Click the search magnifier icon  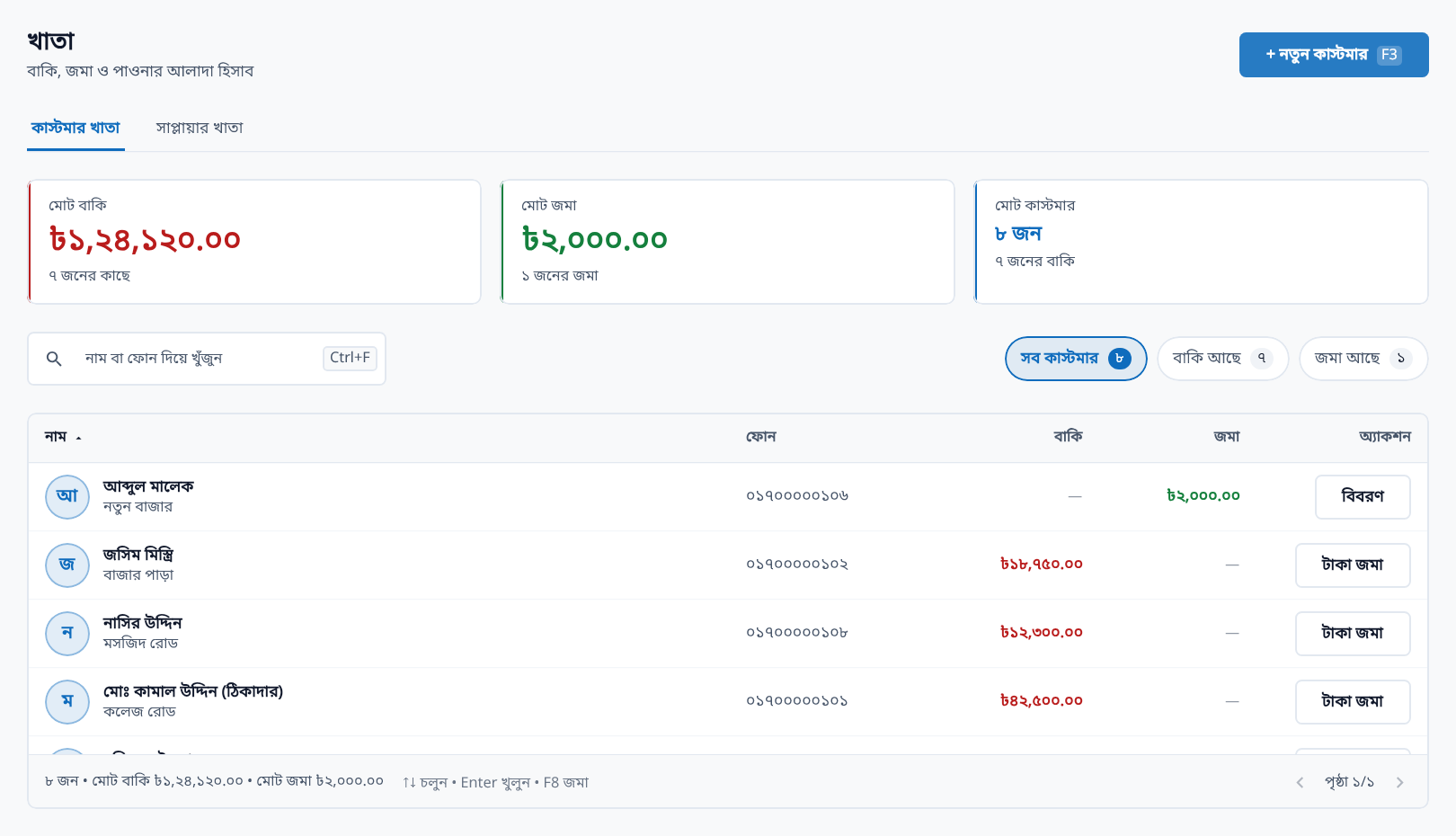tap(54, 359)
